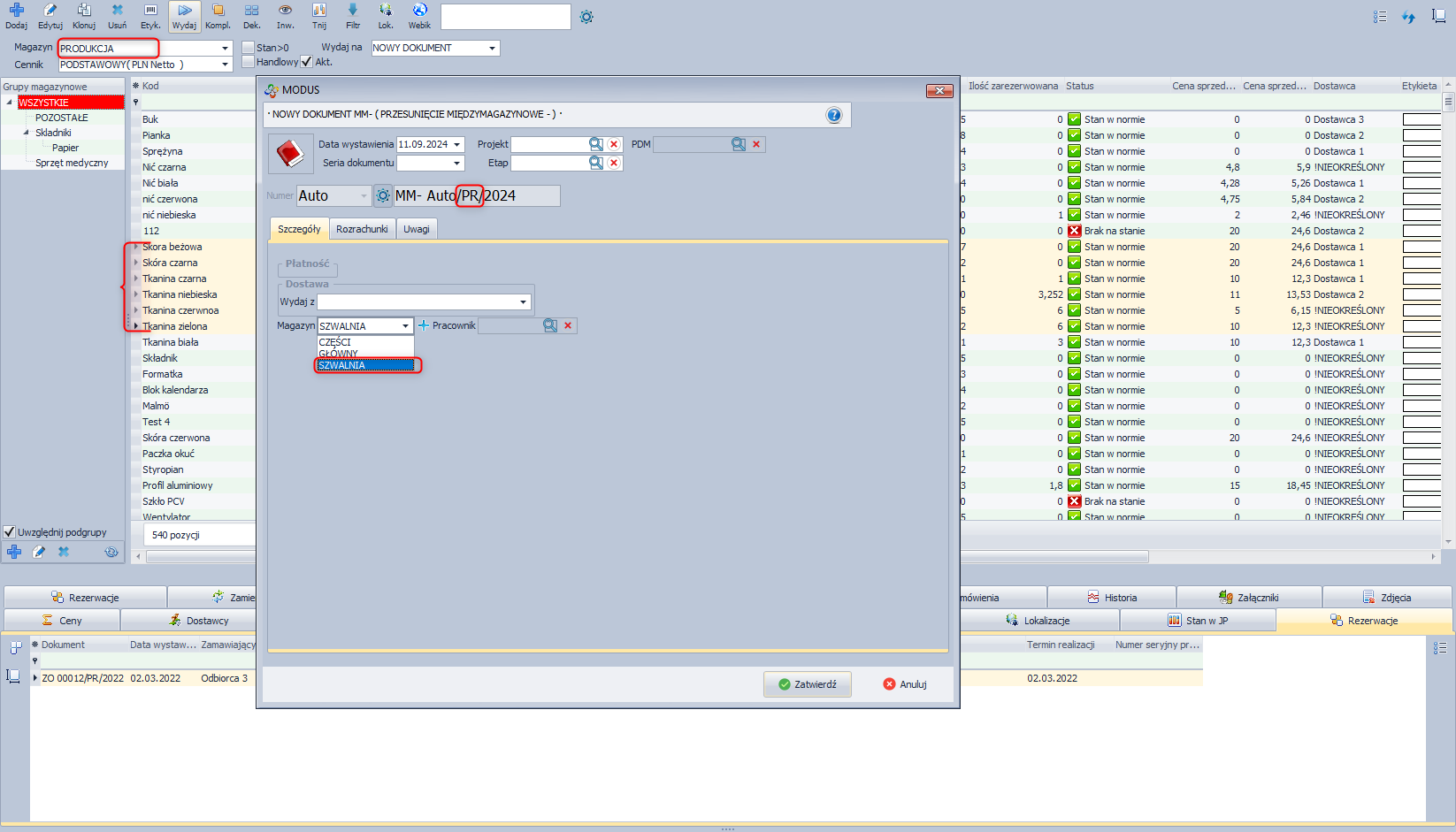
Task: Open the help icon in the dialog header
Action: (x=833, y=115)
